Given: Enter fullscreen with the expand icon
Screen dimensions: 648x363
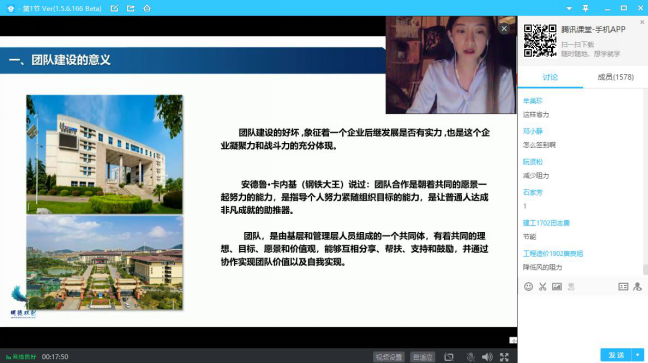Looking at the screenshot, I should tap(504, 357).
